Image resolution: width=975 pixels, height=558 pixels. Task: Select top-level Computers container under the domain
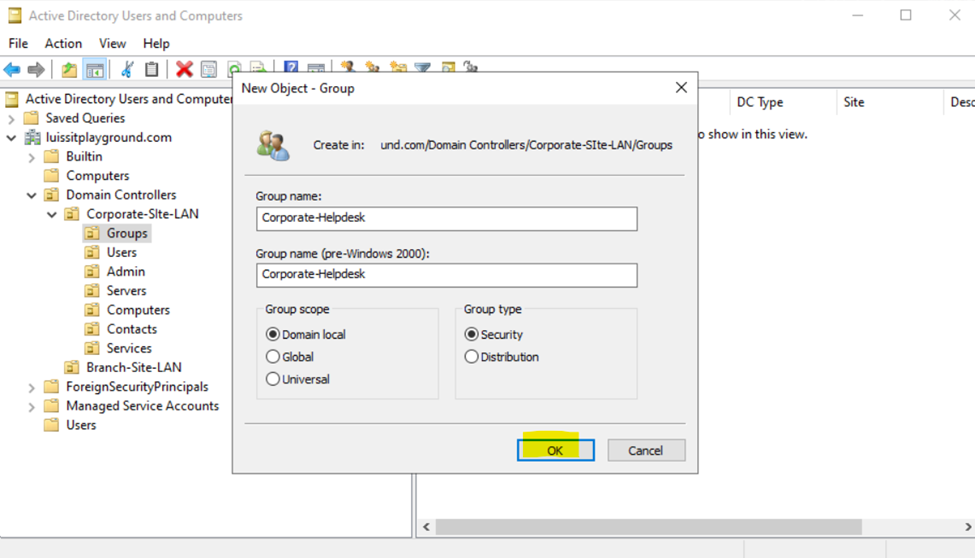point(98,175)
